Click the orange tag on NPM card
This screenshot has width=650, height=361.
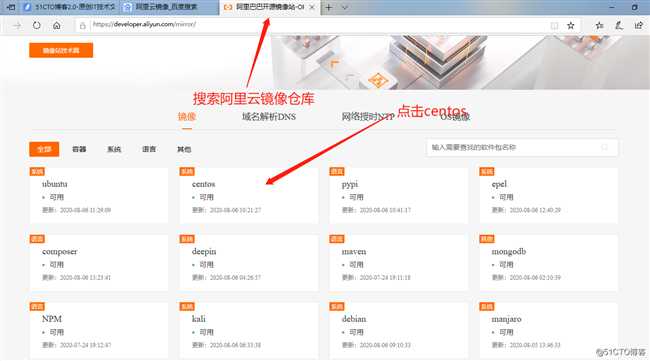37,307
